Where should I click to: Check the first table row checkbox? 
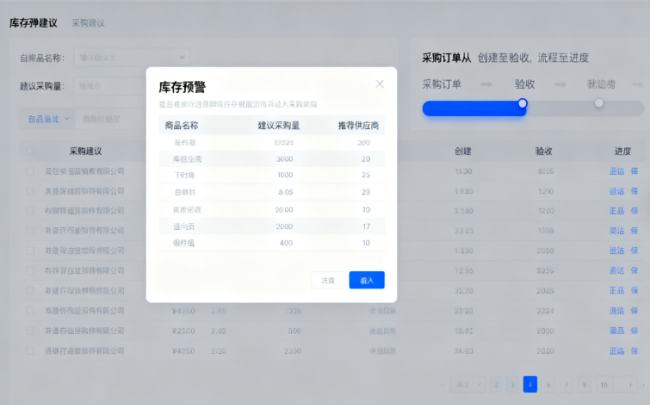pos(30,171)
